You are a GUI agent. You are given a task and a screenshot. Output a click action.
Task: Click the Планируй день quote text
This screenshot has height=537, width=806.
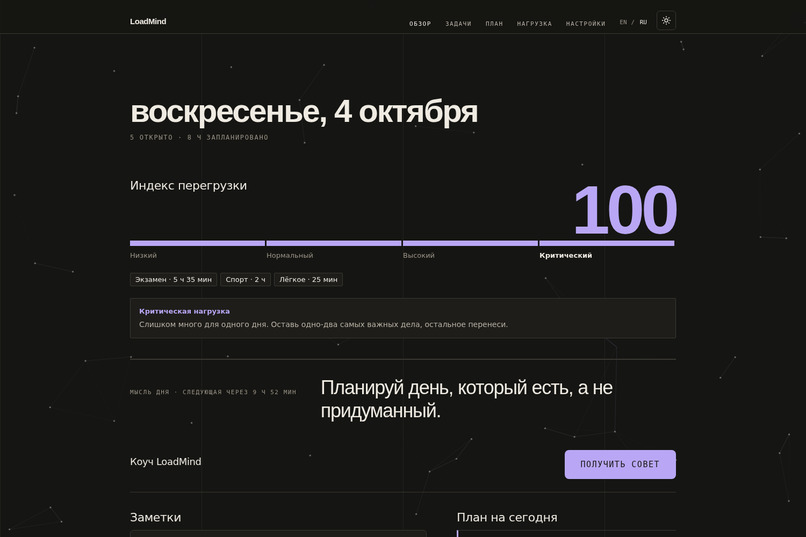click(466, 399)
